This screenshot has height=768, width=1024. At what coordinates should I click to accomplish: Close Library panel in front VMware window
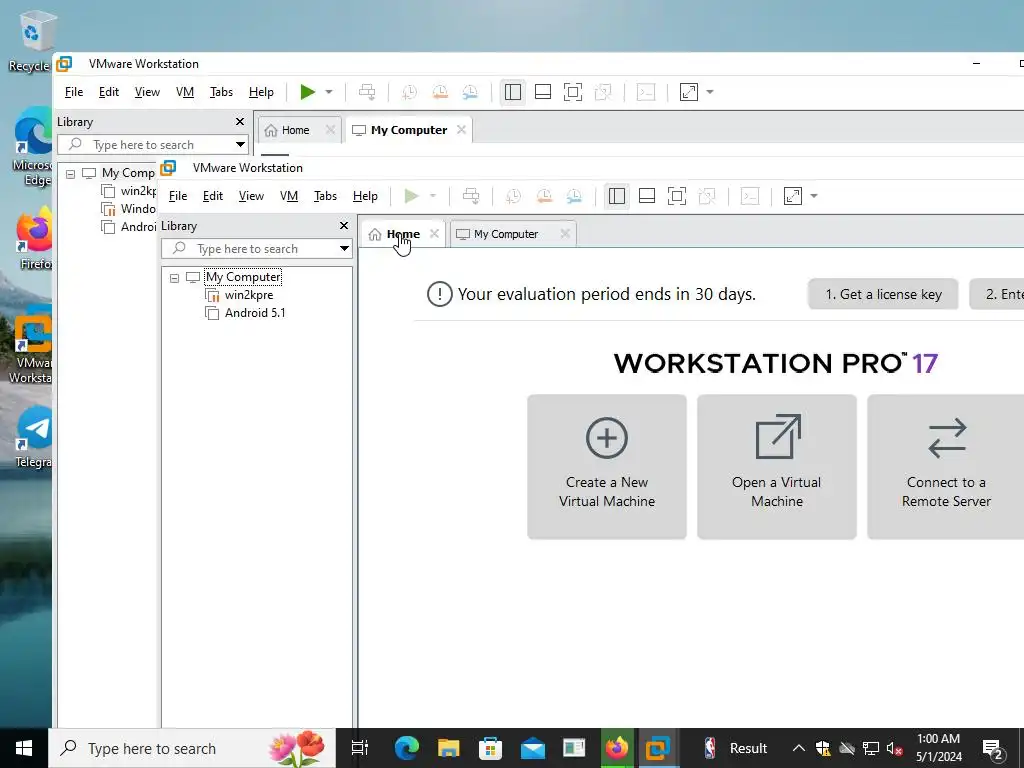pyautogui.click(x=344, y=226)
